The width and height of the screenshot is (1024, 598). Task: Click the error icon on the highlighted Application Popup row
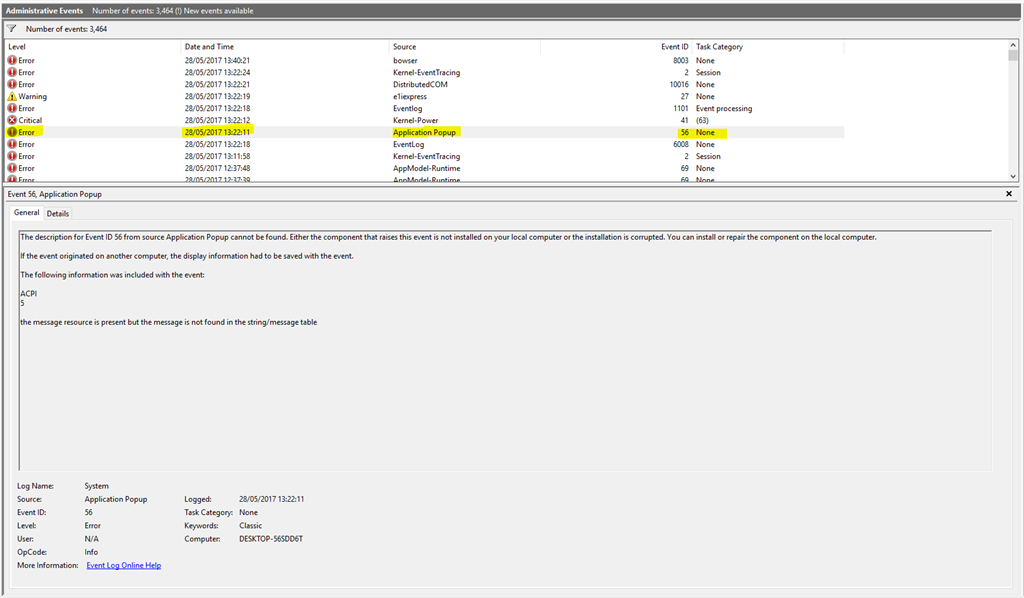coord(10,132)
